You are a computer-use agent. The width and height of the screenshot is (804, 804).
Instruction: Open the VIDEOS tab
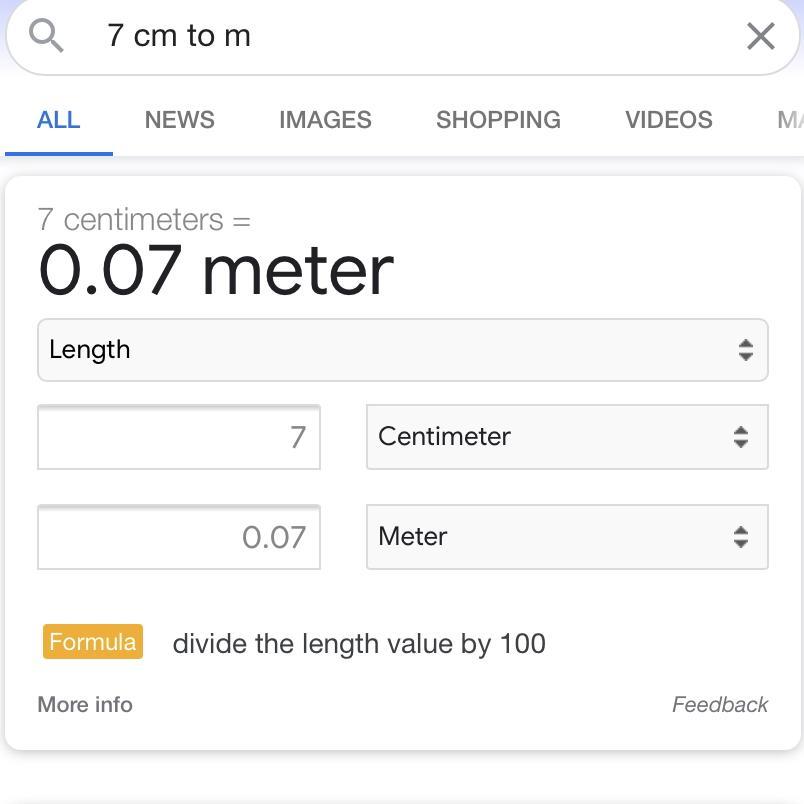tap(668, 120)
